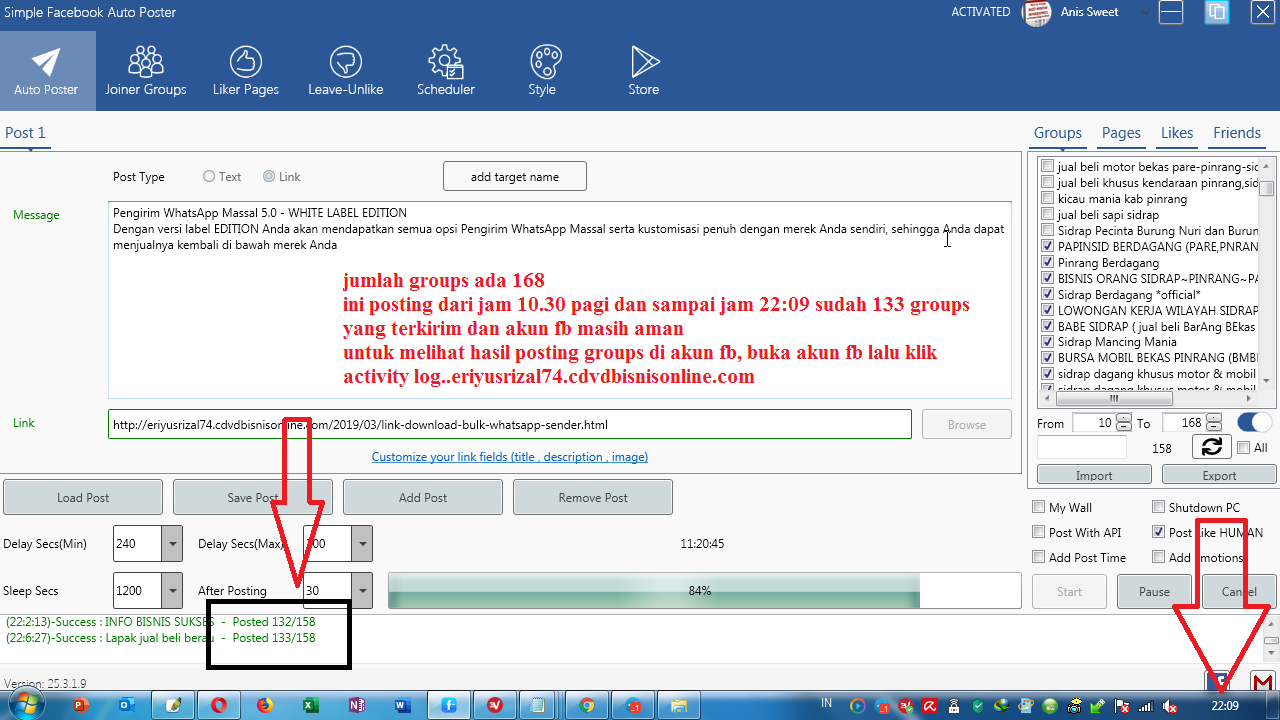This screenshot has width=1280, height=720.
Task: Open the Scheduler section
Action: [446, 70]
